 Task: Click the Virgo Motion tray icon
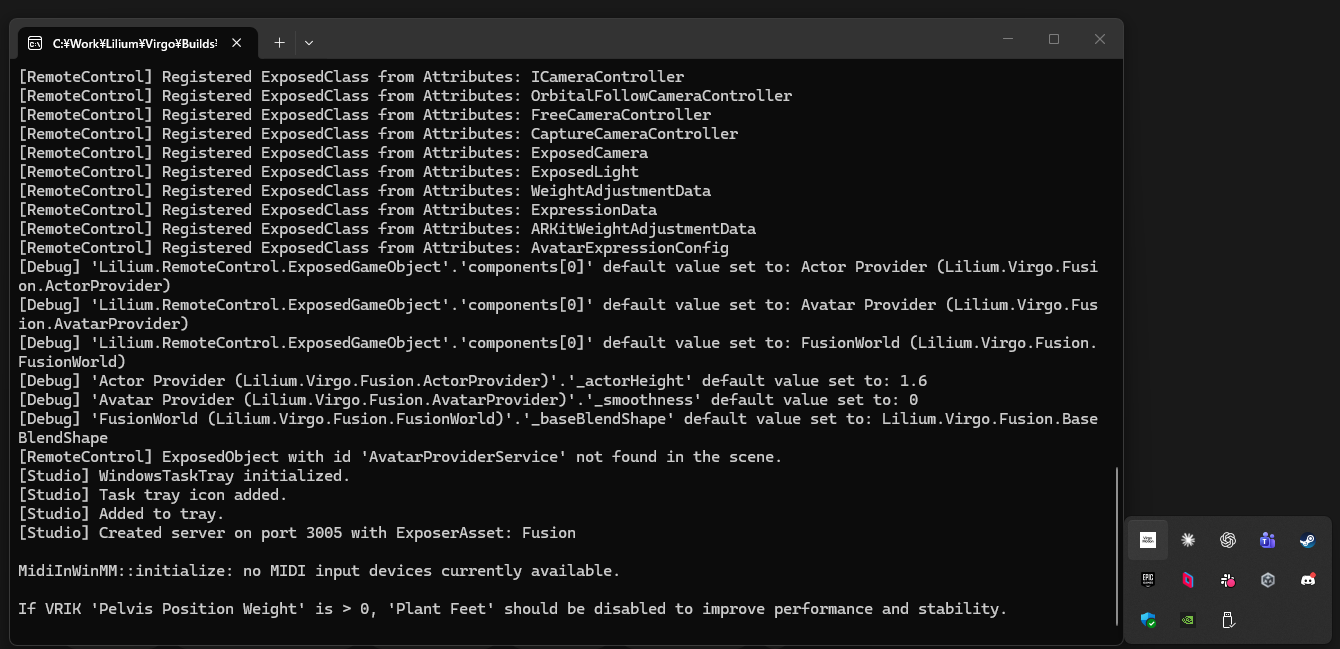(x=1148, y=540)
